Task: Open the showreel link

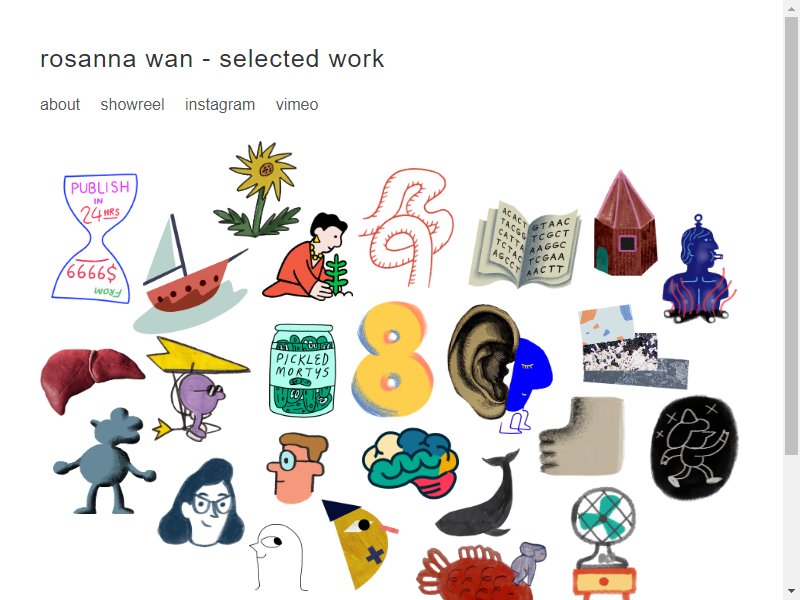Action: [x=132, y=105]
